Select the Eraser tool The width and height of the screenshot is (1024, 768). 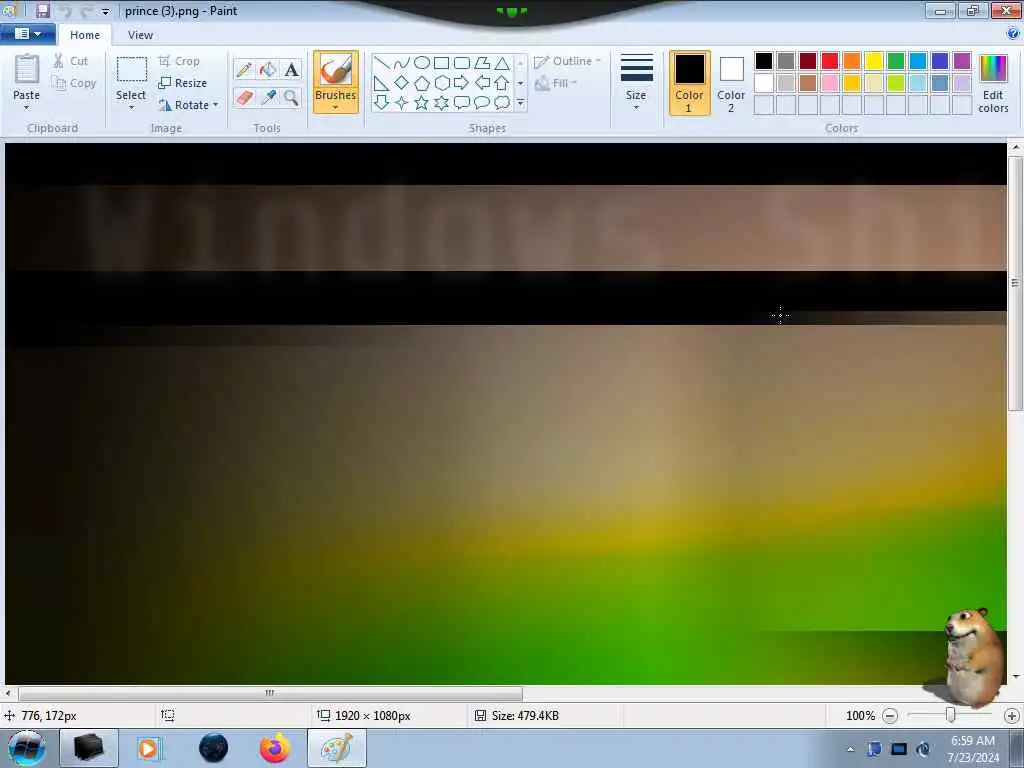click(x=244, y=98)
